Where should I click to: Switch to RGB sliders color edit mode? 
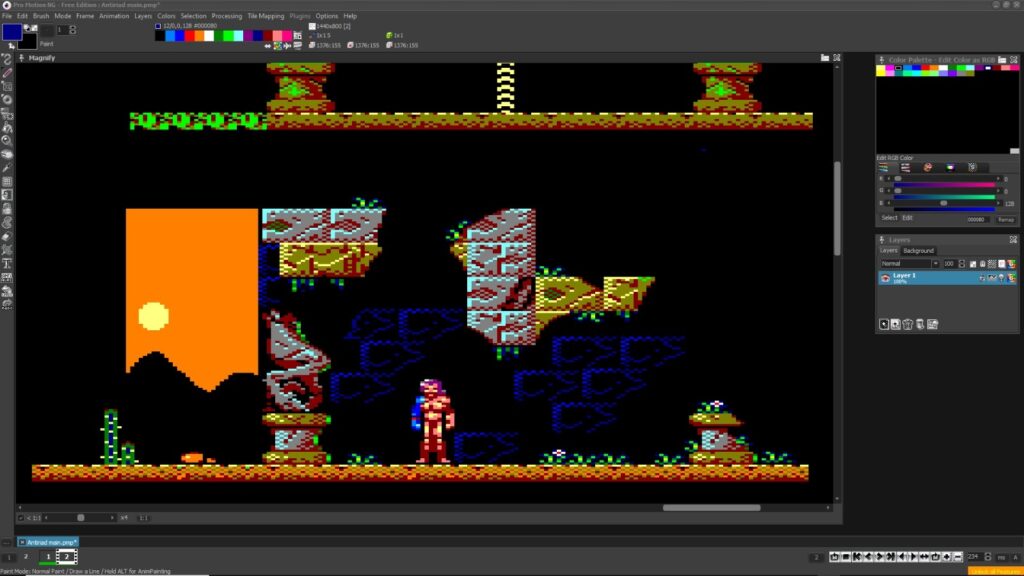pos(883,168)
